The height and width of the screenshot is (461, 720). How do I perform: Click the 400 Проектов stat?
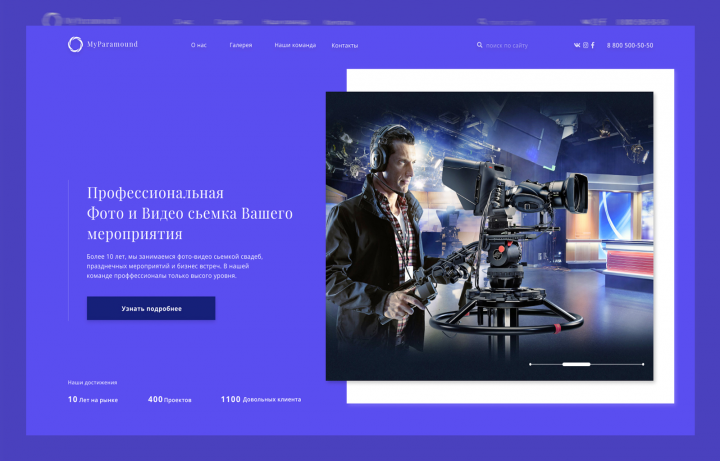(169, 399)
